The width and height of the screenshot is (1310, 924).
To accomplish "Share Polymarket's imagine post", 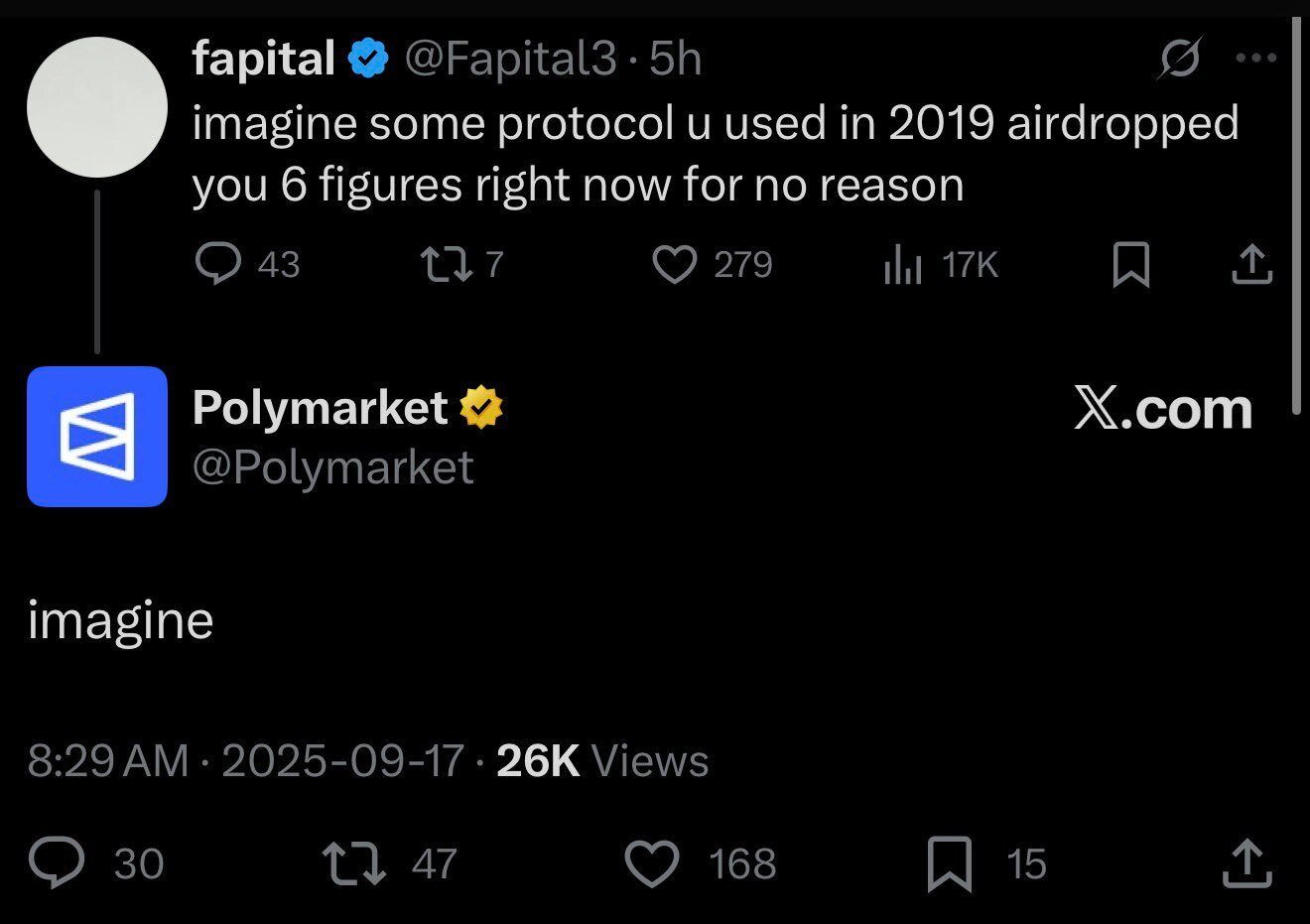I will [1246, 862].
